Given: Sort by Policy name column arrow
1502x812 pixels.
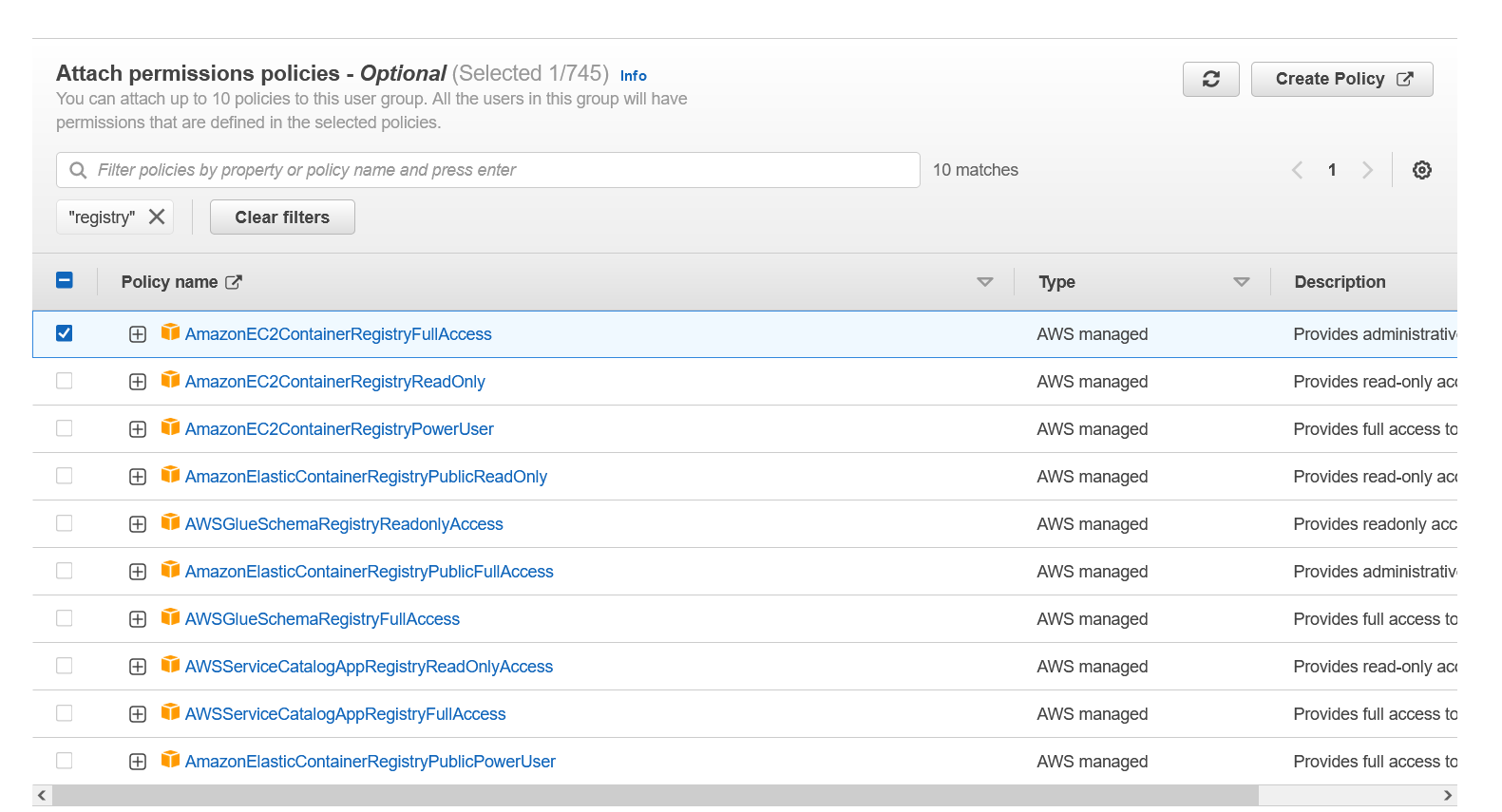Looking at the screenshot, I should click(984, 282).
